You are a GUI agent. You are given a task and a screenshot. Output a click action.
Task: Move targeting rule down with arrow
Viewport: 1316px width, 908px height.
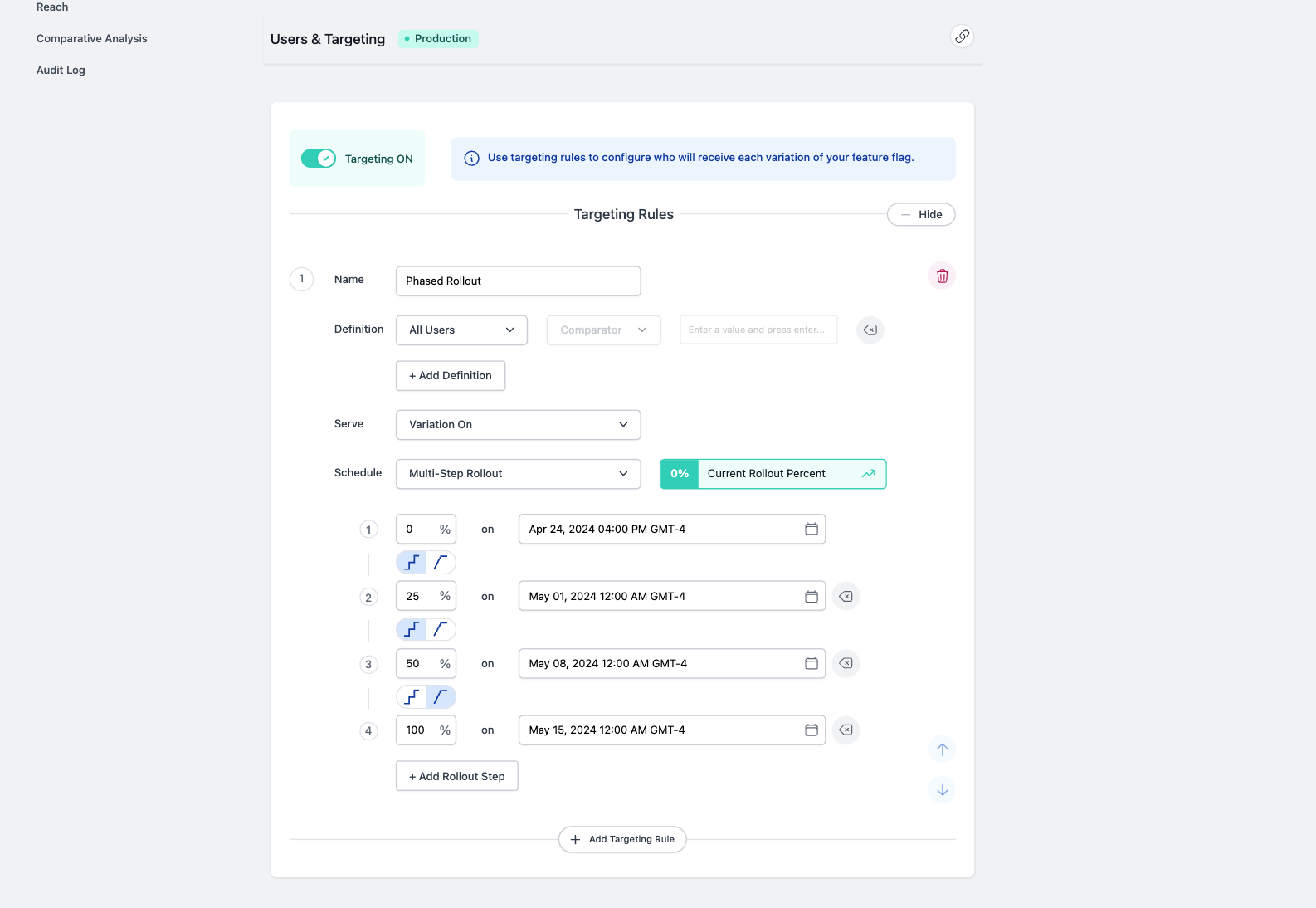(942, 789)
